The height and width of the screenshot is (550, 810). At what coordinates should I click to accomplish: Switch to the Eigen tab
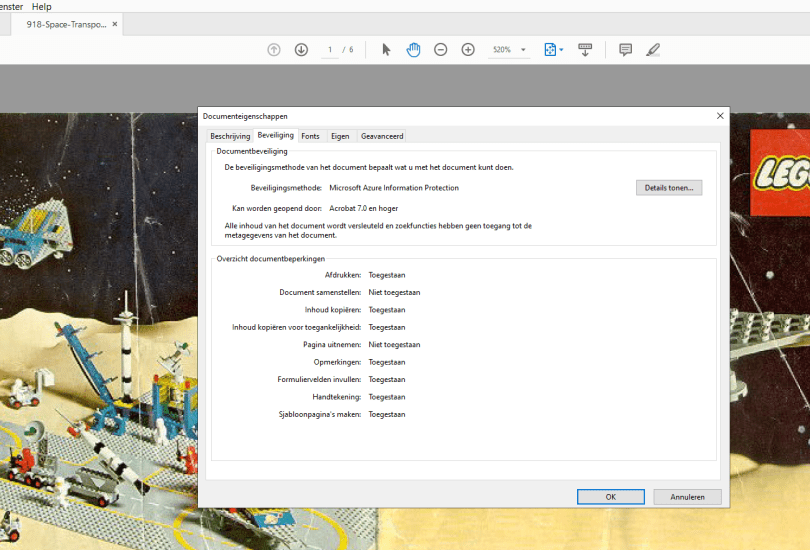pos(340,136)
